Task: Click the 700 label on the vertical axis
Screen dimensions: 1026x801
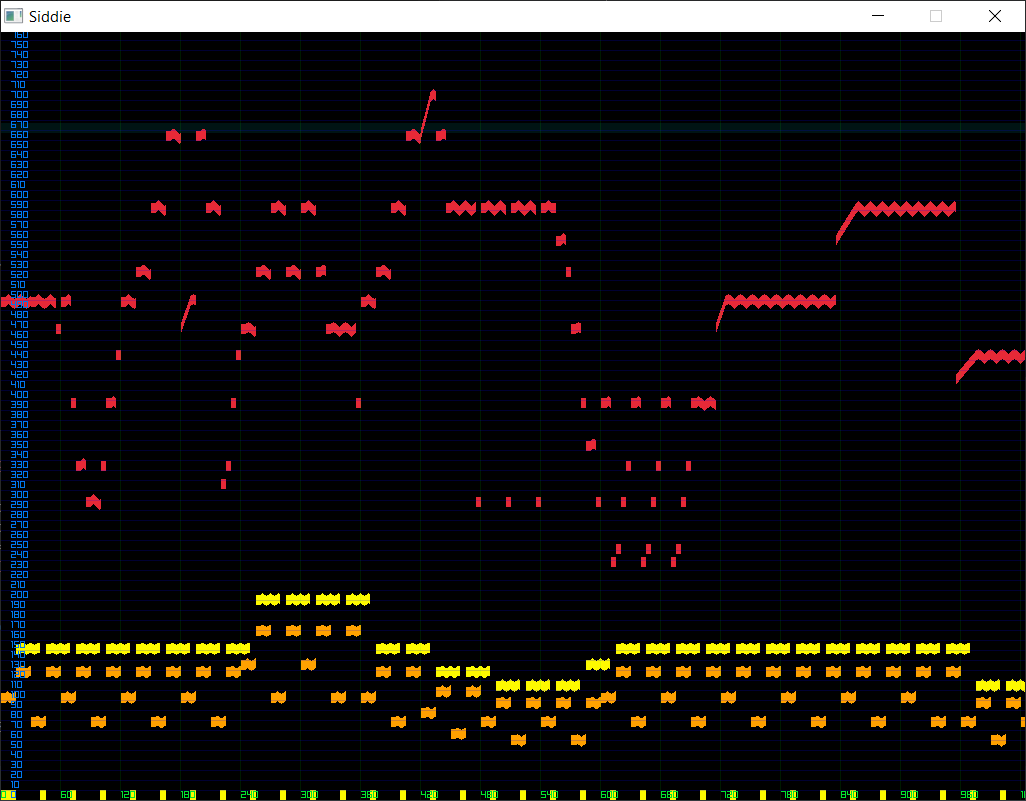Action: click(19, 95)
